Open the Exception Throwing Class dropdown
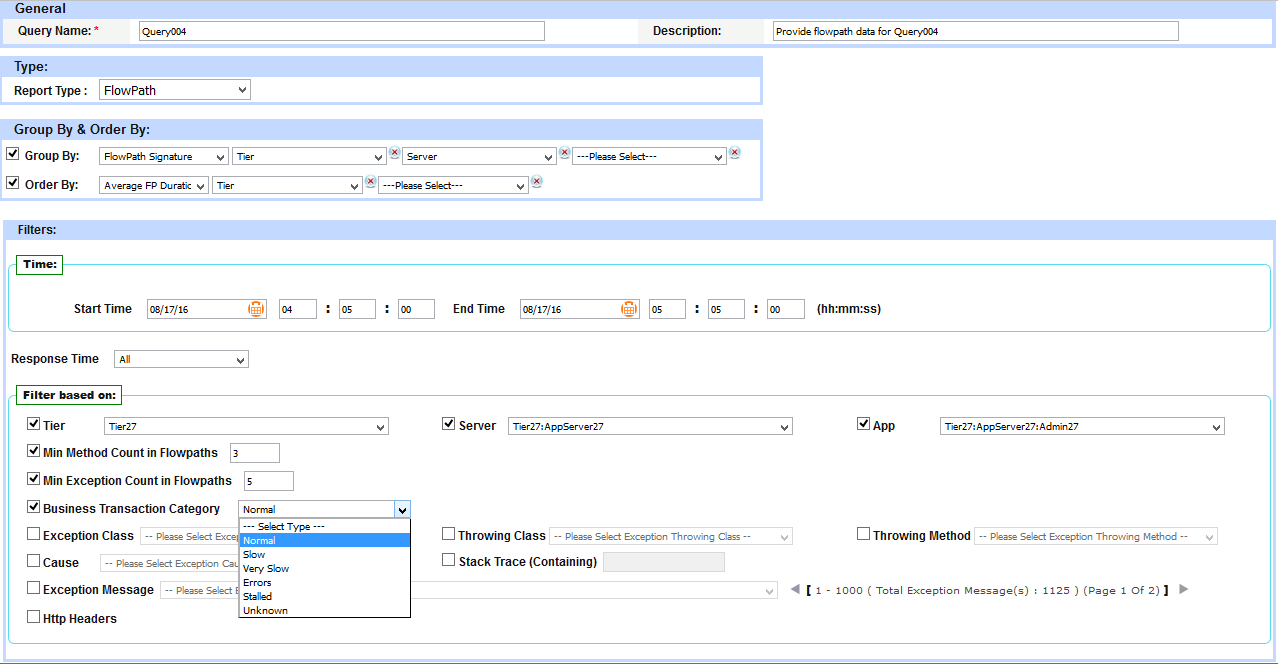This screenshot has height=664, width=1278. point(671,537)
